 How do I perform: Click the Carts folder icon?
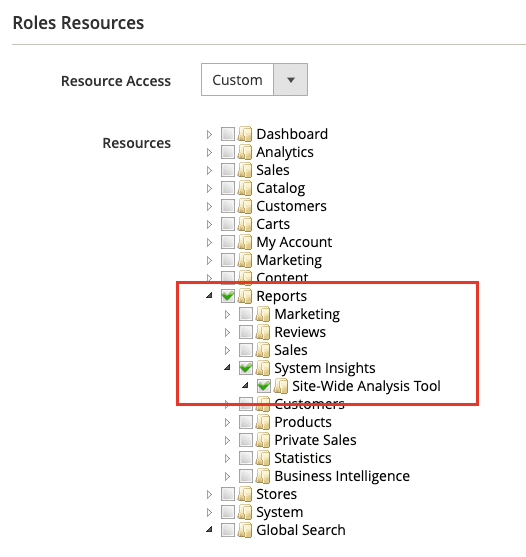(245, 224)
